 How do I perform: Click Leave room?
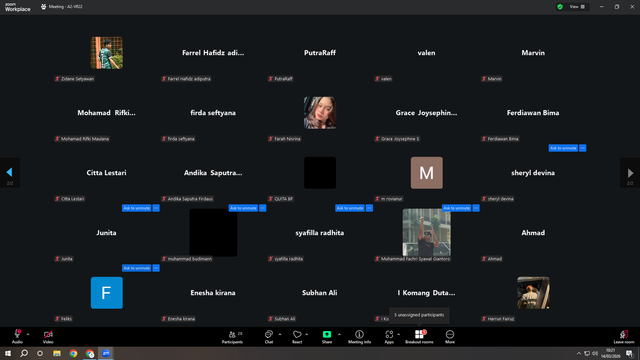click(624, 336)
